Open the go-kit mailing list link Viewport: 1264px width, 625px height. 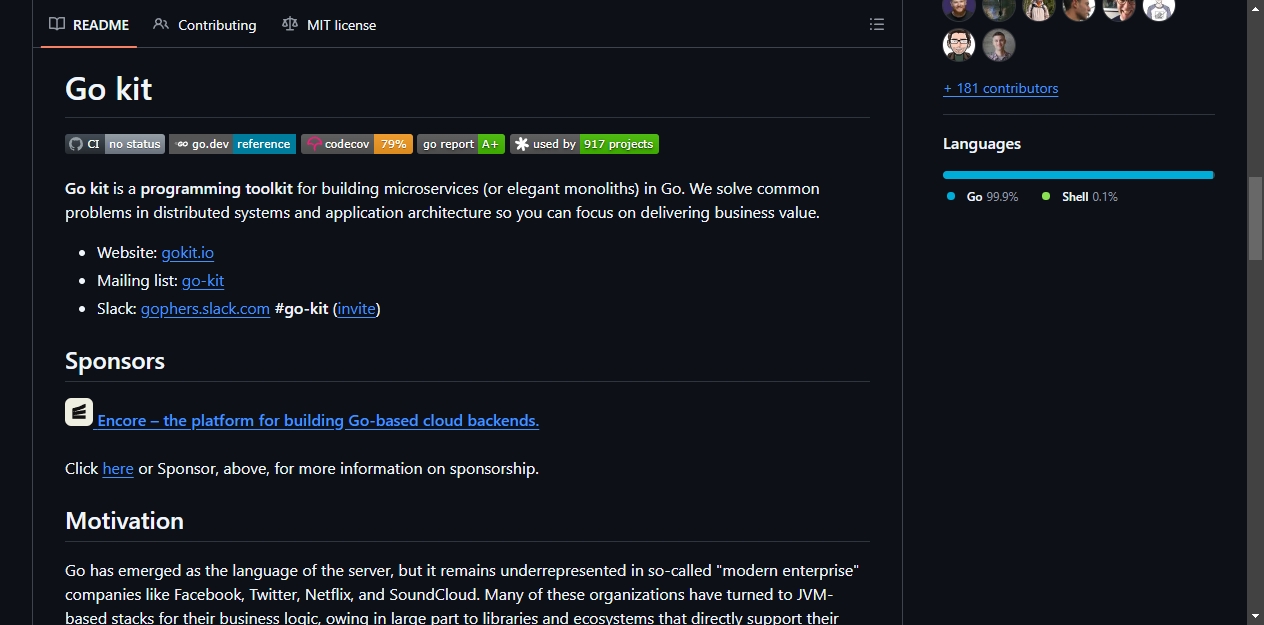pos(203,280)
